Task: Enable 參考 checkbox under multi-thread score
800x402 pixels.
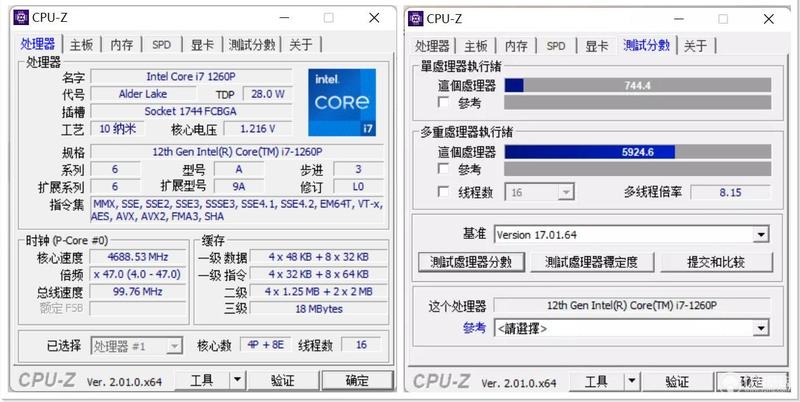Action: coord(443,169)
